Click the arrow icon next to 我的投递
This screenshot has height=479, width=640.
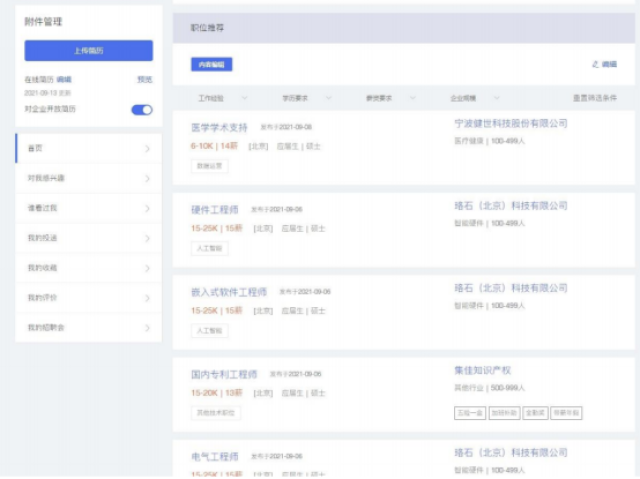coord(147,238)
